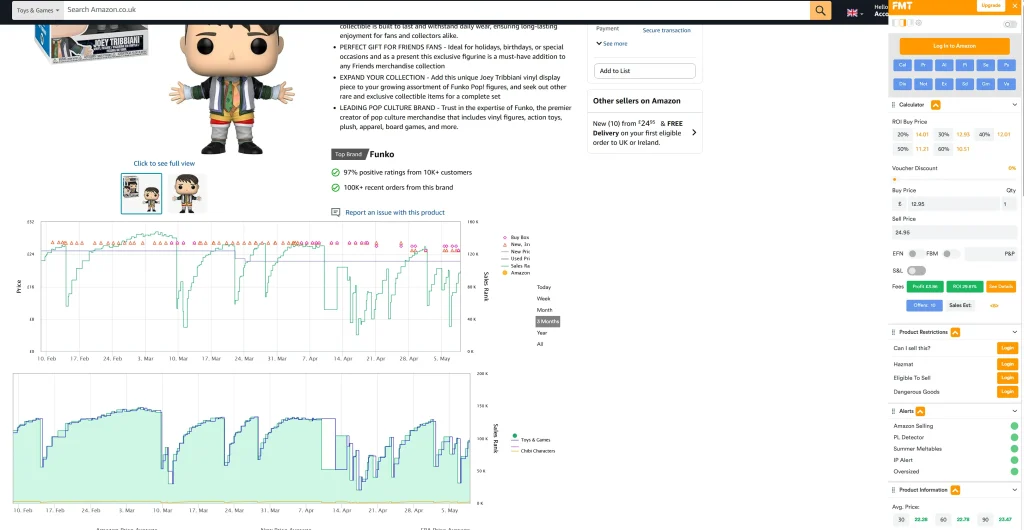The image size is (1024, 530).
Task: Expand the Alerts section chevron
Action: (1014, 411)
